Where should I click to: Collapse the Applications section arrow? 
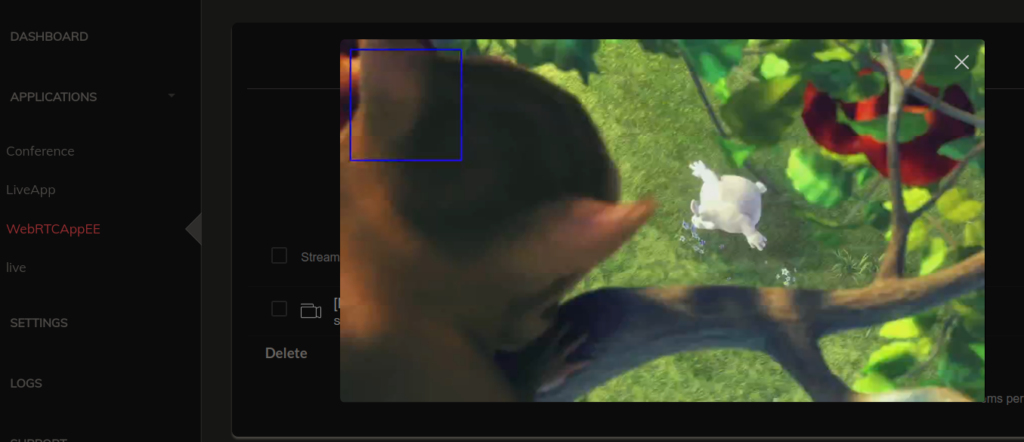coord(172,96)
